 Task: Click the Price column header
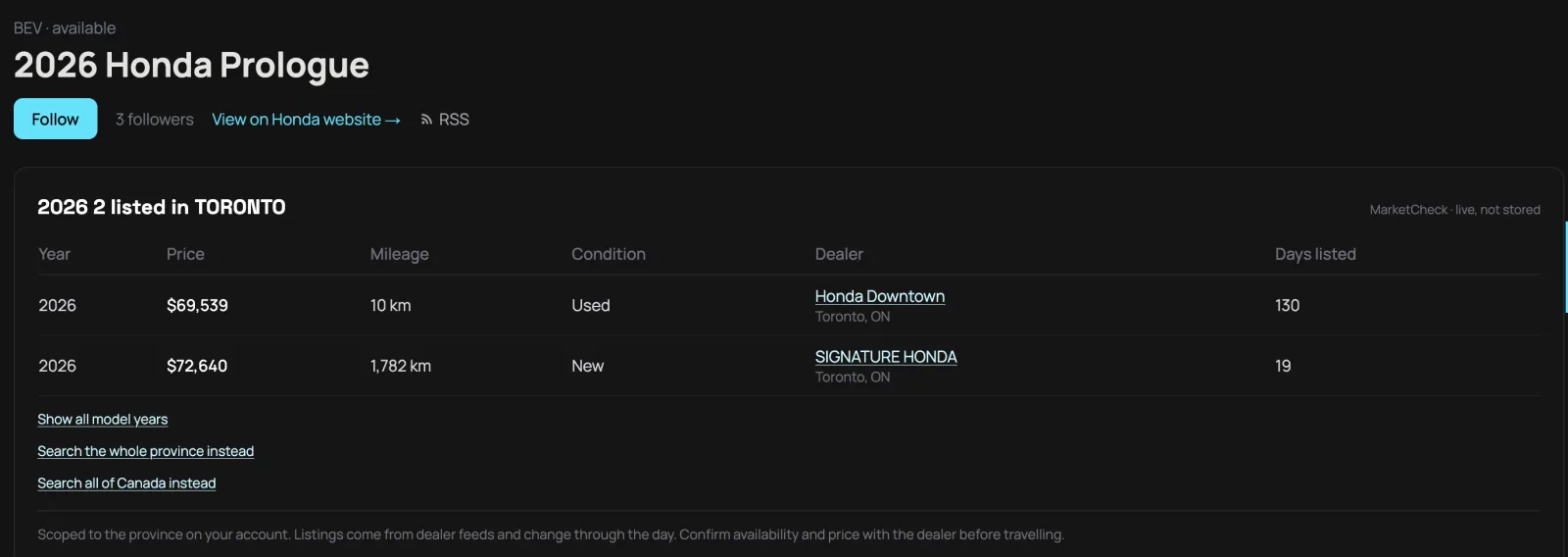click(185, 254)
